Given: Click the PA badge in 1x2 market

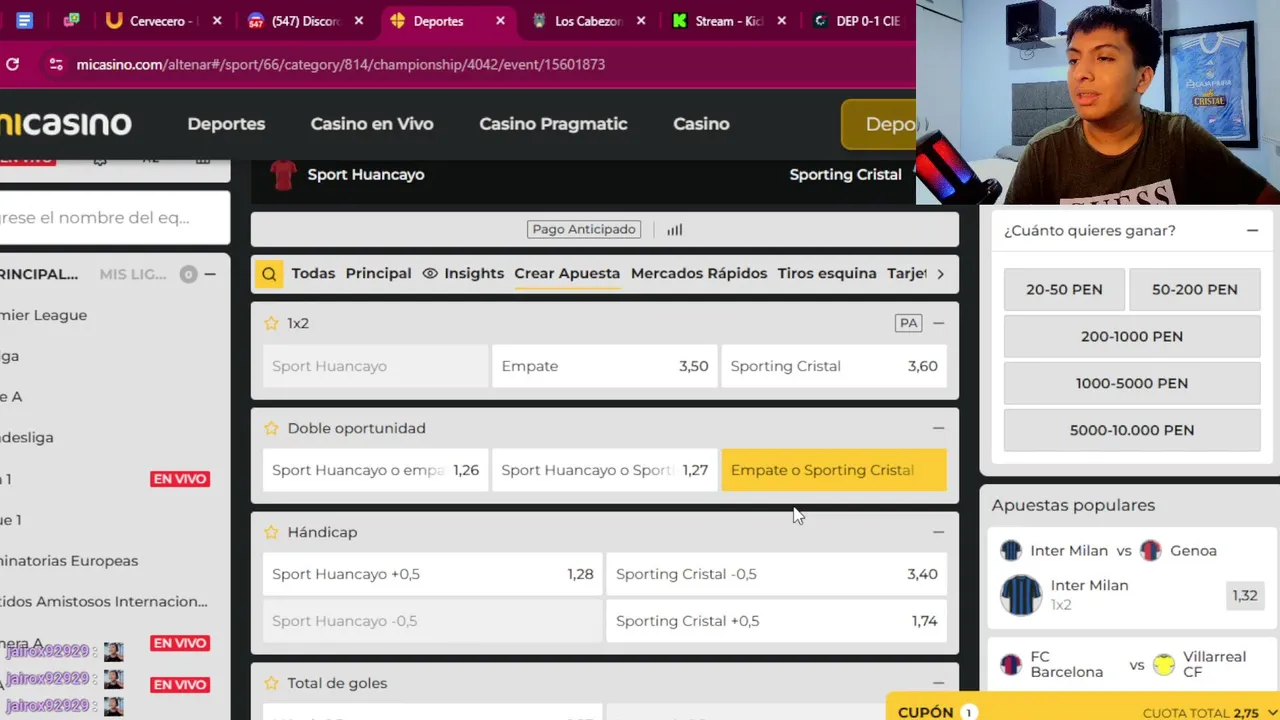Looking at the screenshot, I should 908,323.
